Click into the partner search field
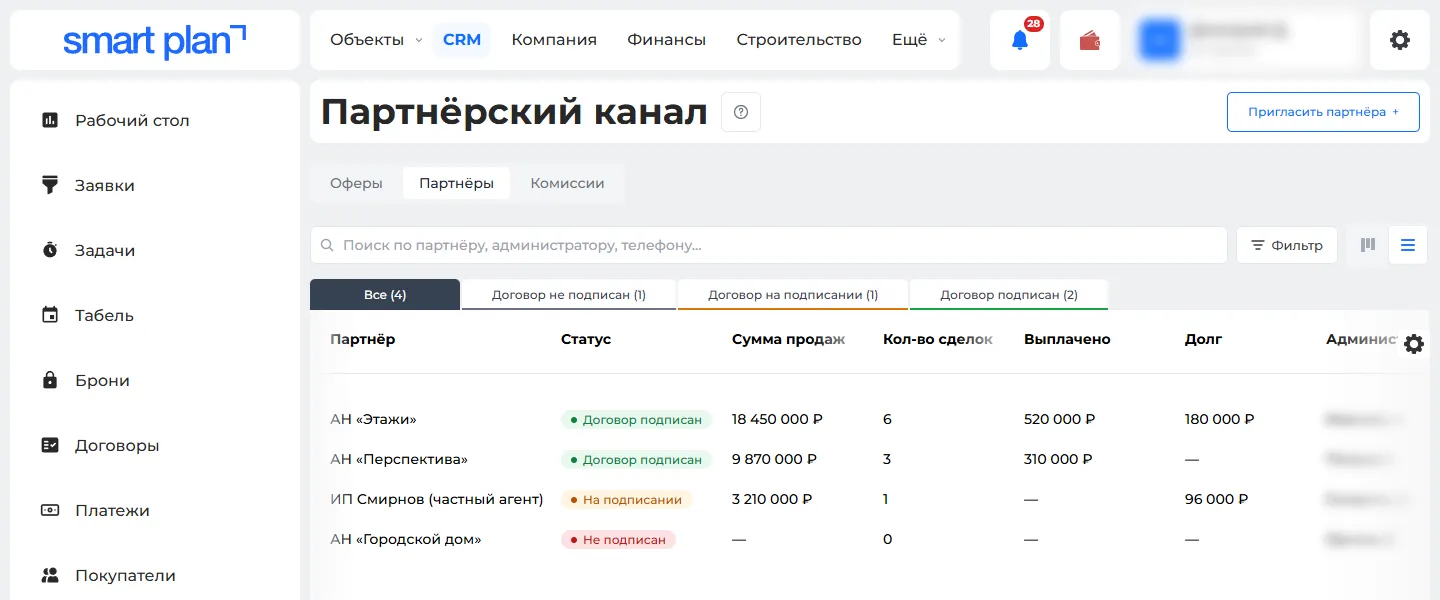 [x=768, y=245]
